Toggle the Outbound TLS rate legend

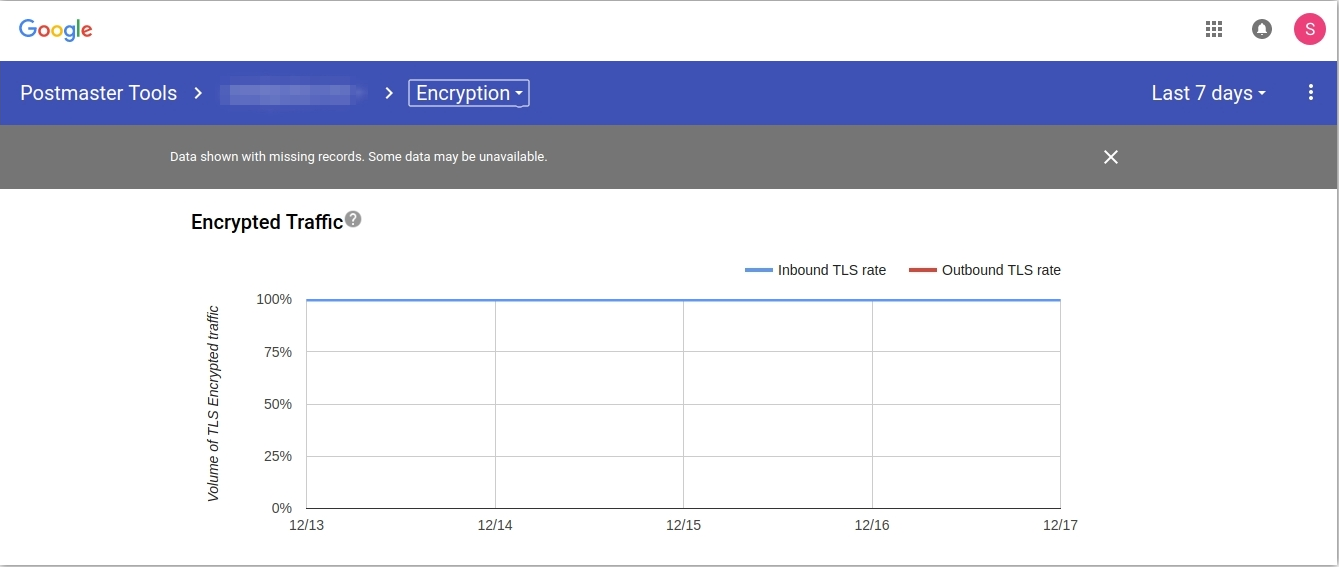coord(1001,270)
